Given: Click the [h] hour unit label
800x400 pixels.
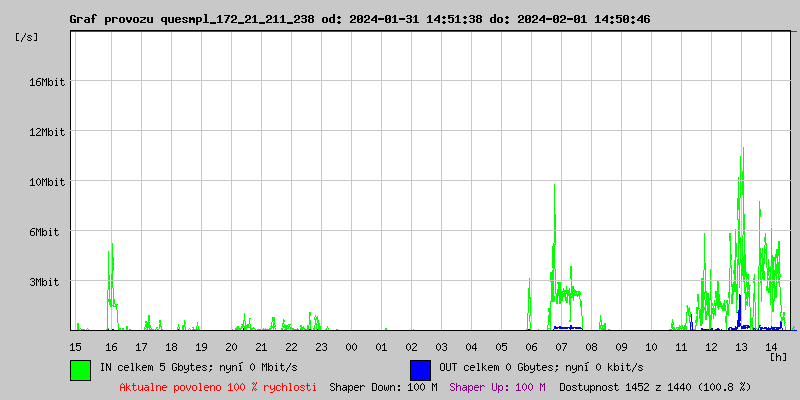Looking at the screenshot, I should pos(779,356).
